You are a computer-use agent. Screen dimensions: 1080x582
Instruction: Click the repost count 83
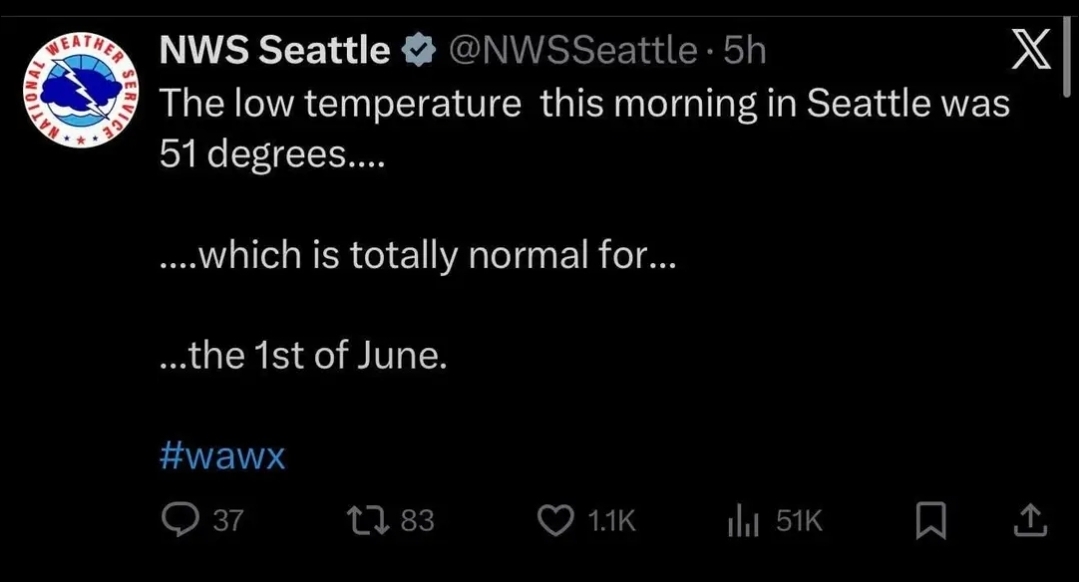(416, 520)
